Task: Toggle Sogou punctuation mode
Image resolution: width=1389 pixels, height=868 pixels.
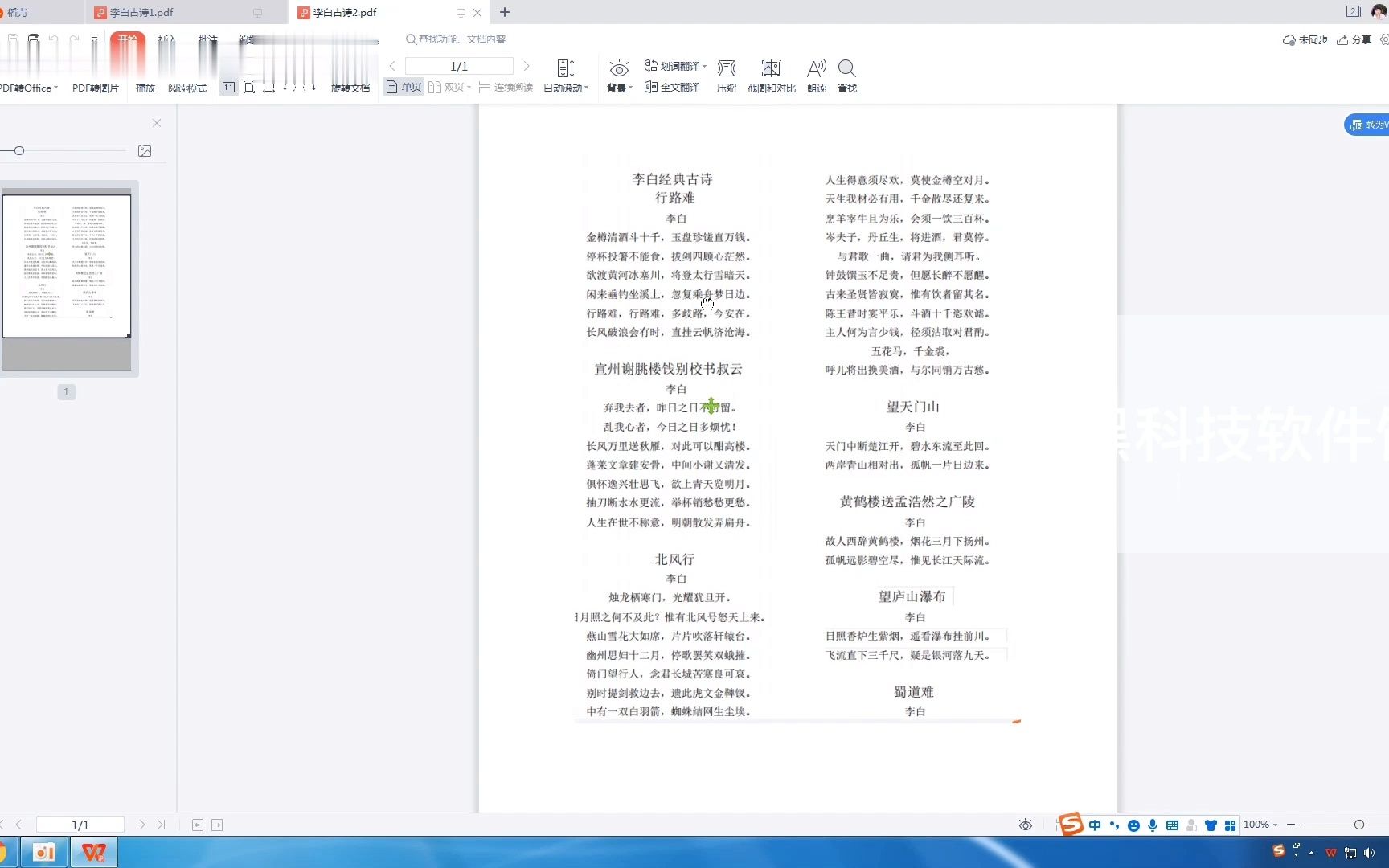Action: (1114, 825)
